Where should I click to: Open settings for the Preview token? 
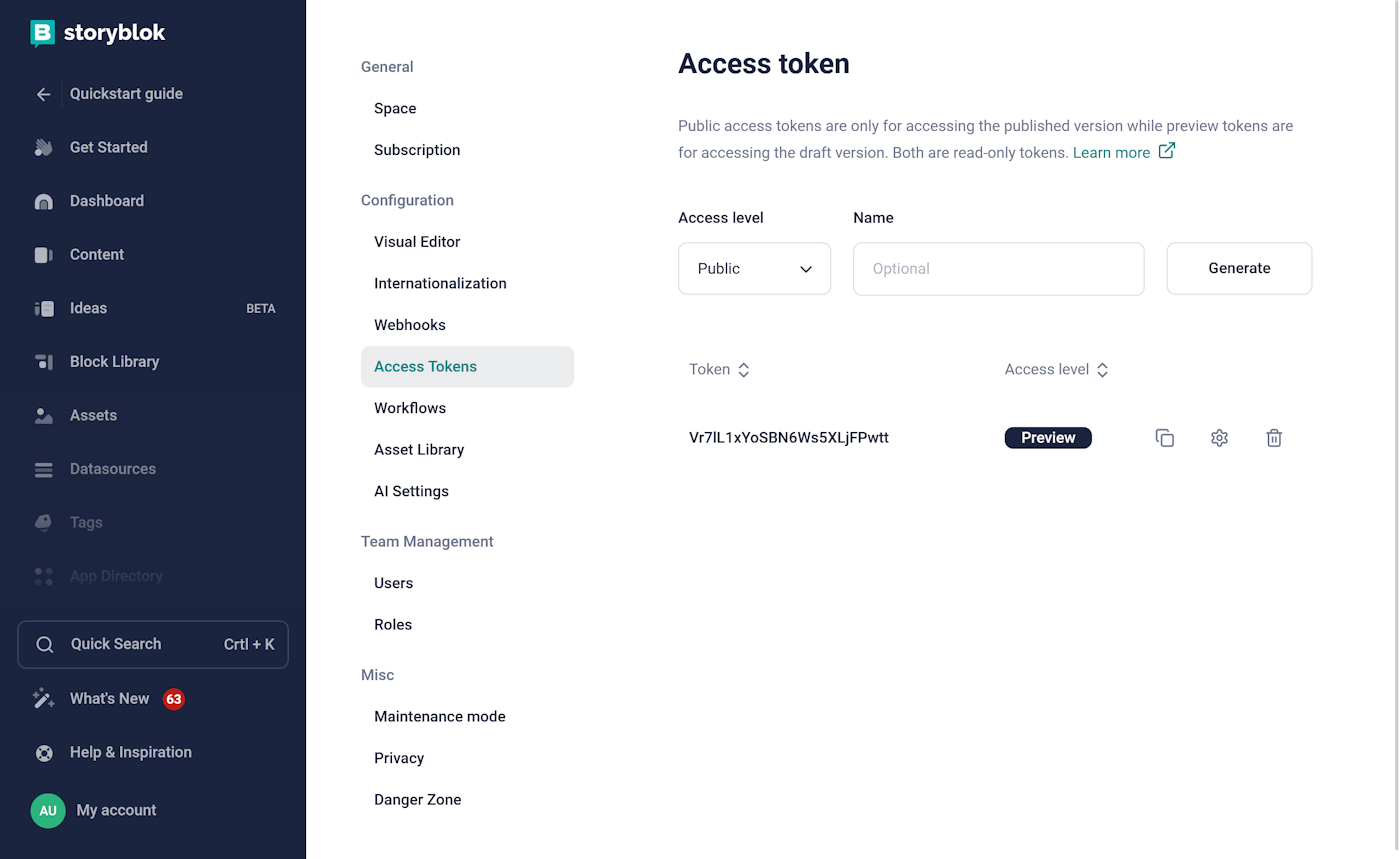pyautogui.click(x=1219, y=437)
